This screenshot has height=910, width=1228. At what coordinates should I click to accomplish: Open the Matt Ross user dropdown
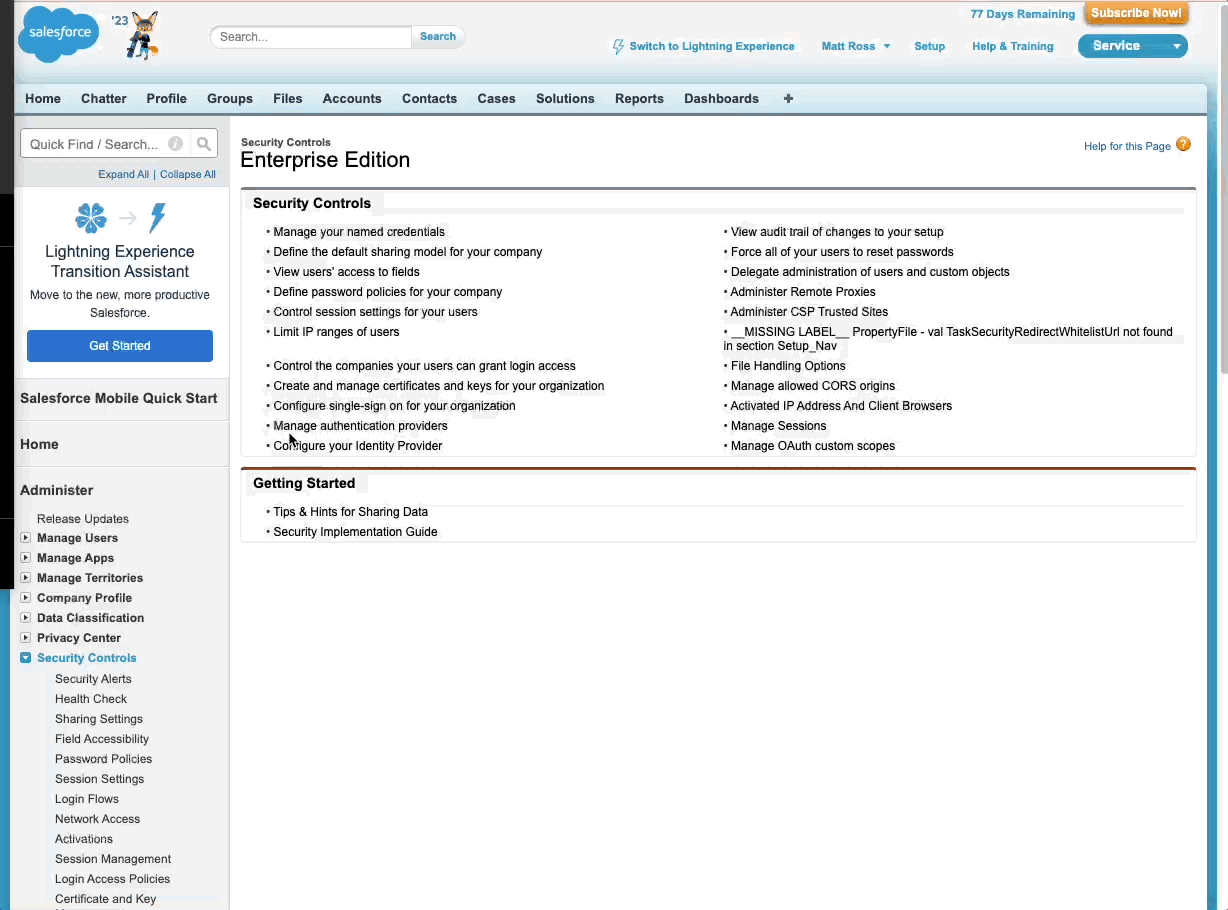coord(856,46)
